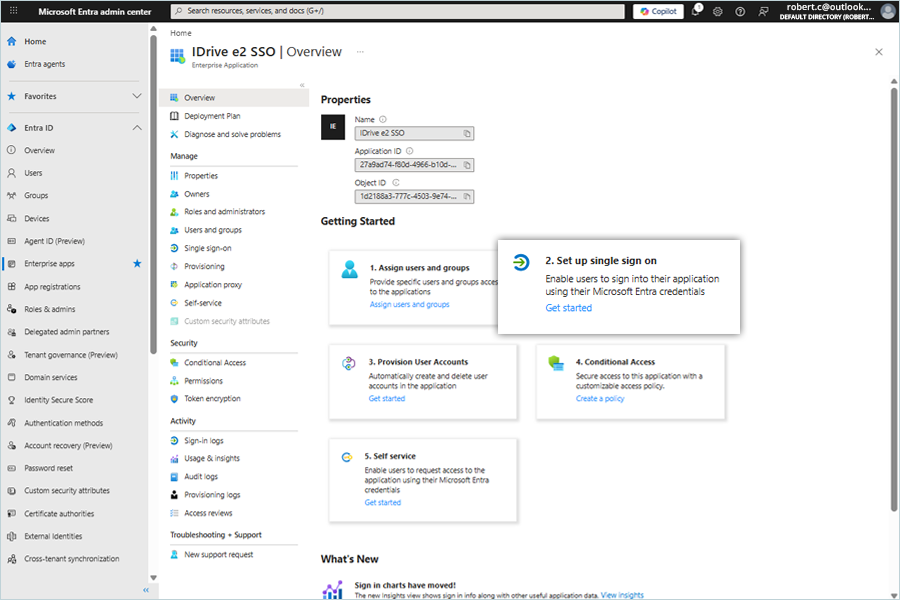Screen dimensions: 900x600
Task: Open the help question mark icon
Action: [x=740, y=11]
